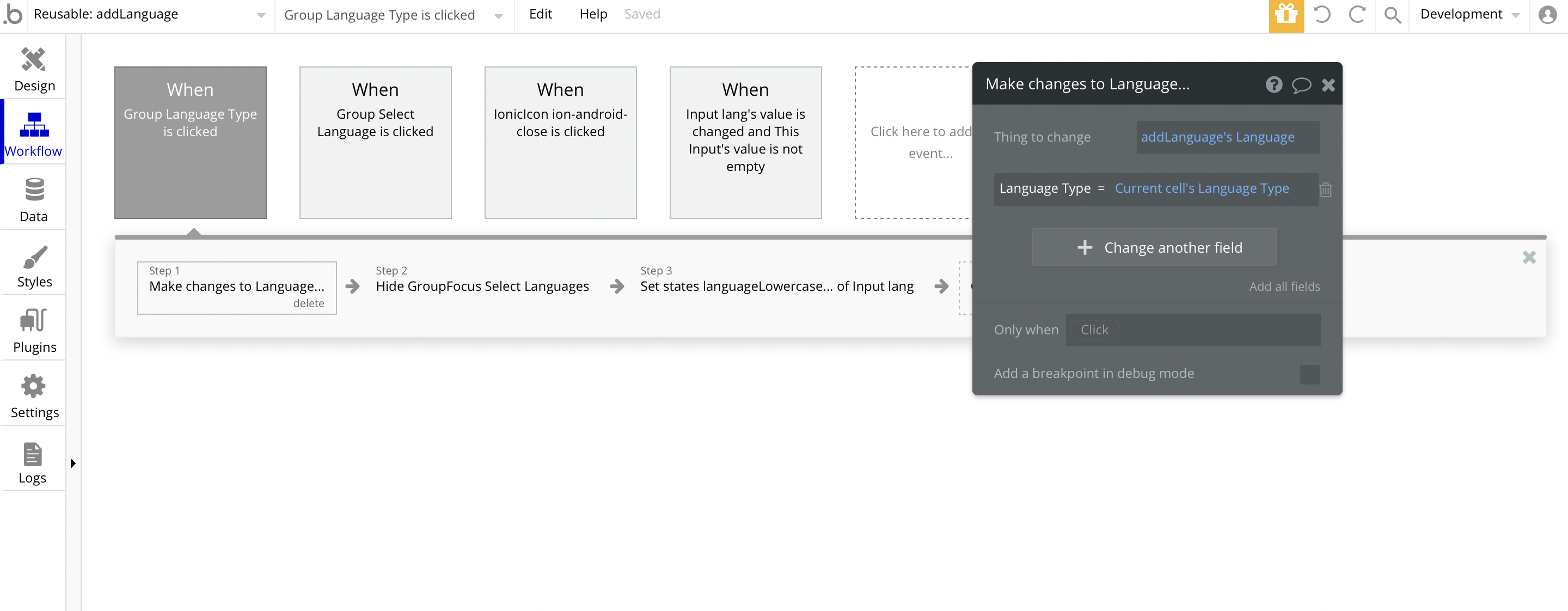1568x611 pixels.
Task: Click the undo arrow icon
Action: click(x=1321, y=15)
